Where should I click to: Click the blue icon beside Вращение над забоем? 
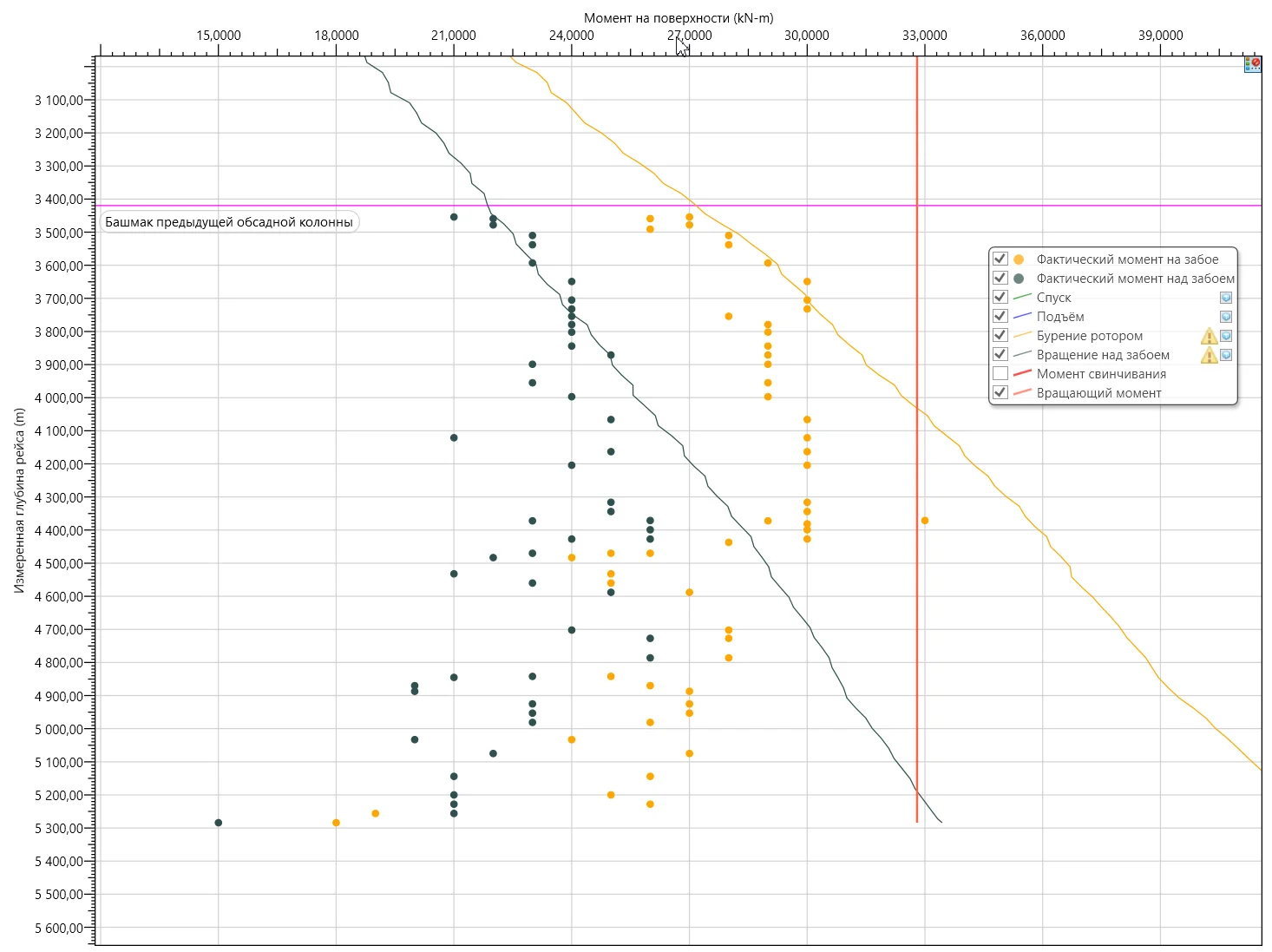click(x=1225, y=355)
